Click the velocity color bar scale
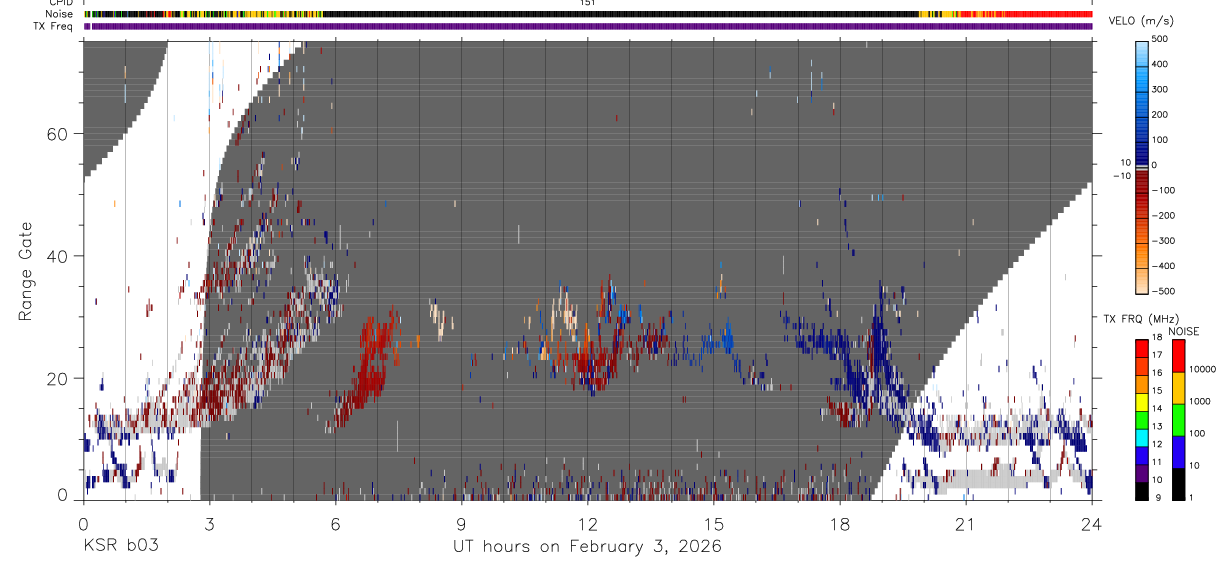Viewport: 1228px width, 567px height. coord(1144,166)
